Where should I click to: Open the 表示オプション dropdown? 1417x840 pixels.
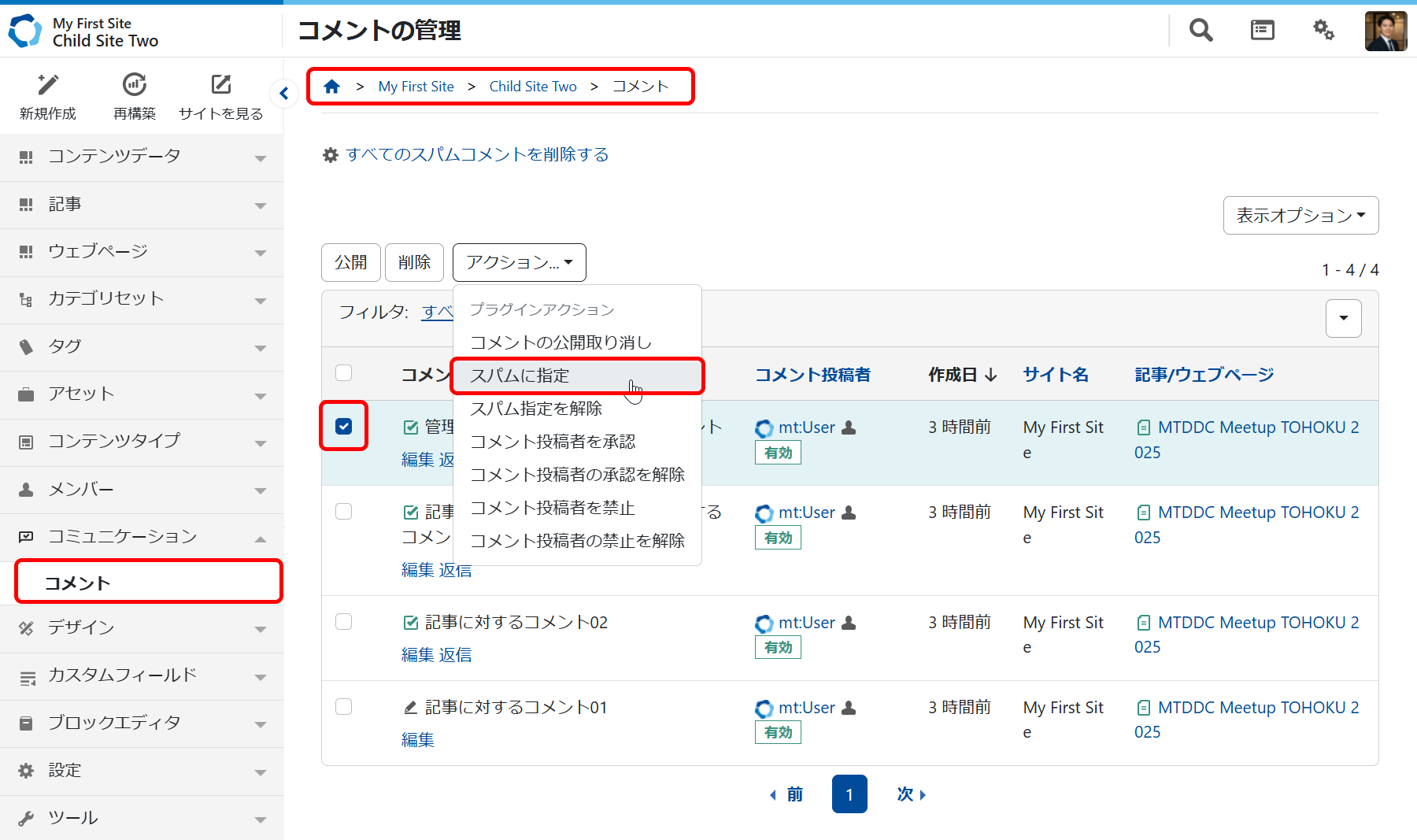(1300, 215)
